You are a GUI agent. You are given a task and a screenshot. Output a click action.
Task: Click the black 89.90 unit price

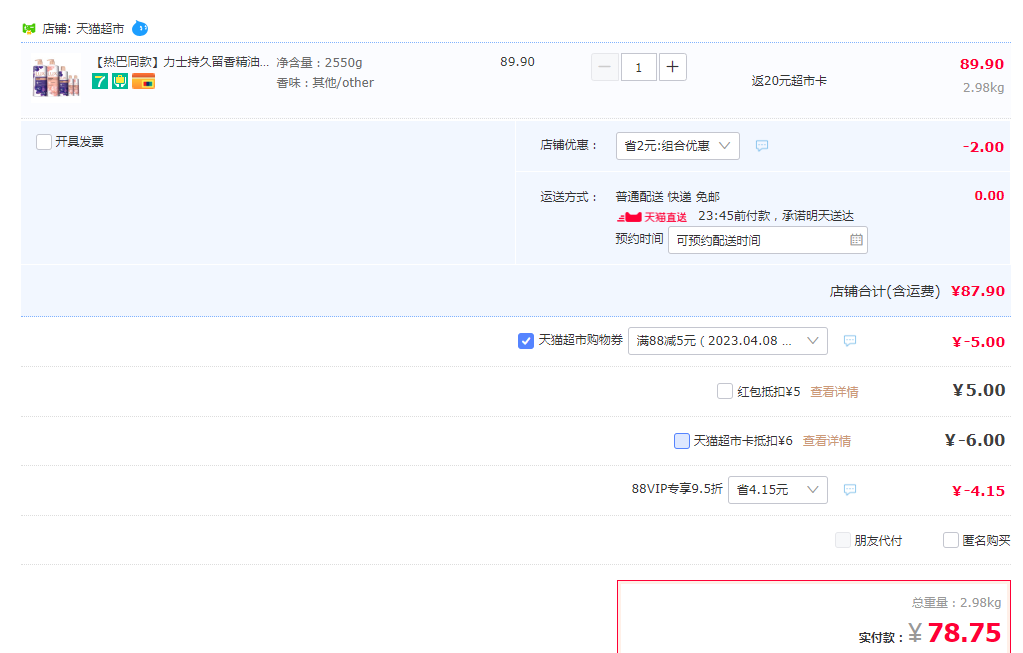pos(517,62)
